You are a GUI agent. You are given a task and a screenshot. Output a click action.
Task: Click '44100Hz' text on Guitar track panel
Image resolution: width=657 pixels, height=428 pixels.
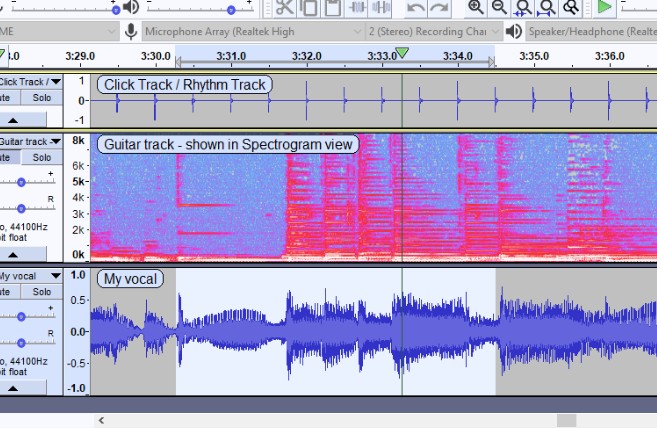click(28, 227)
